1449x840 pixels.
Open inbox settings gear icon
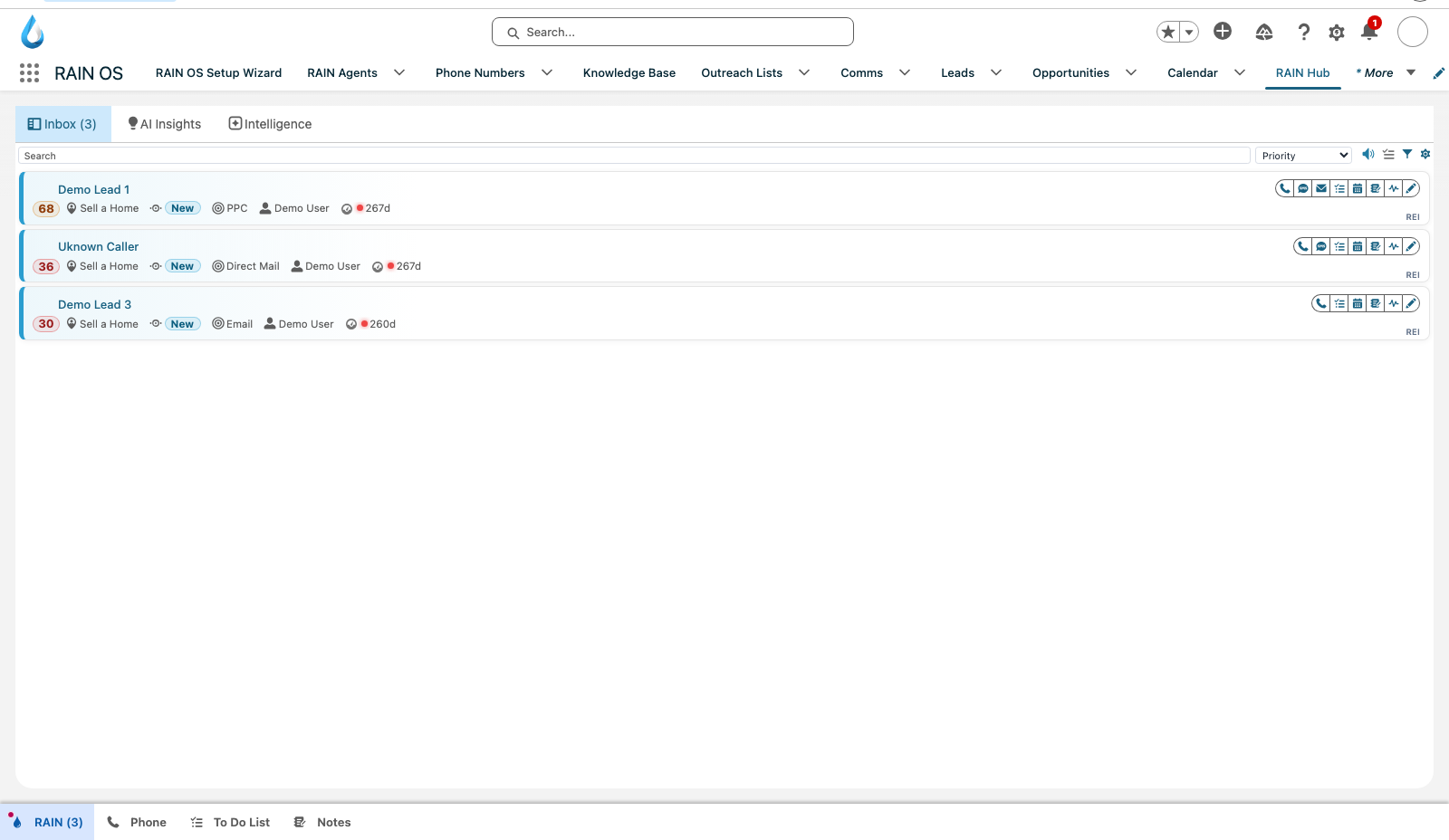(1425, 154)
